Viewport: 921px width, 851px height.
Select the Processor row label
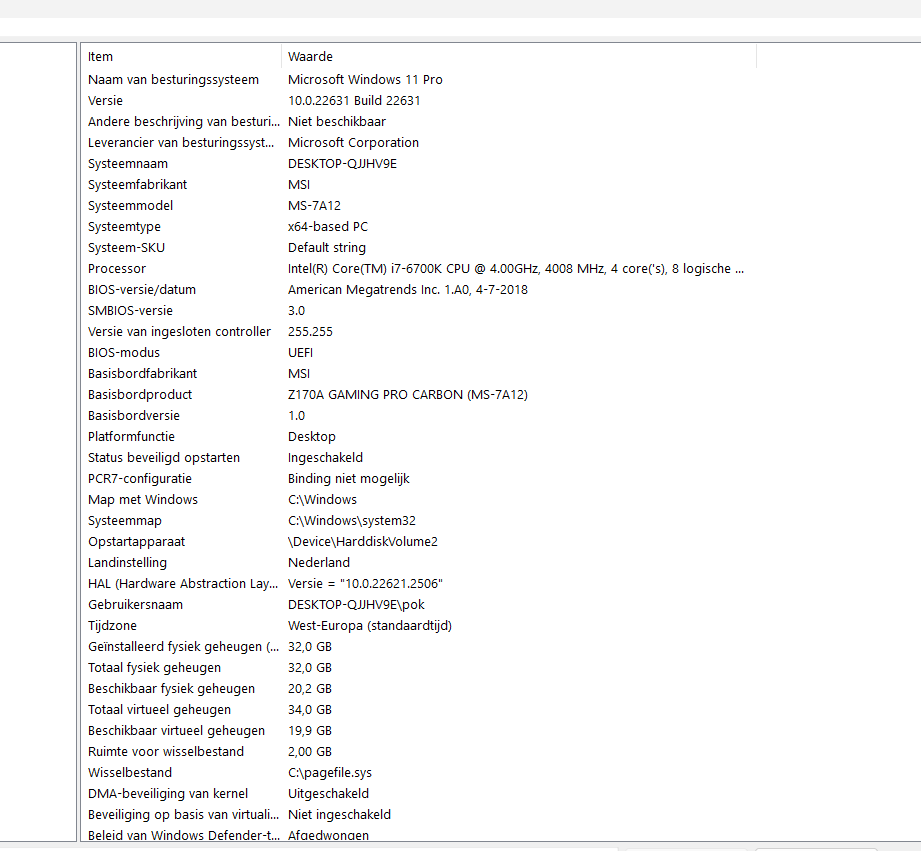pyautogui.click(x=117, y=269)
